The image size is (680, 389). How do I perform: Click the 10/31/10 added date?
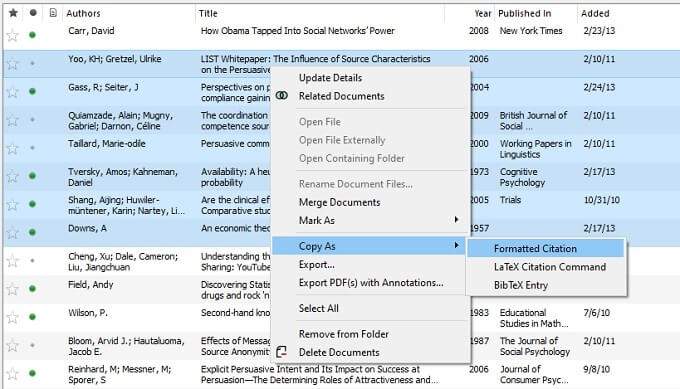click(602, 200)
